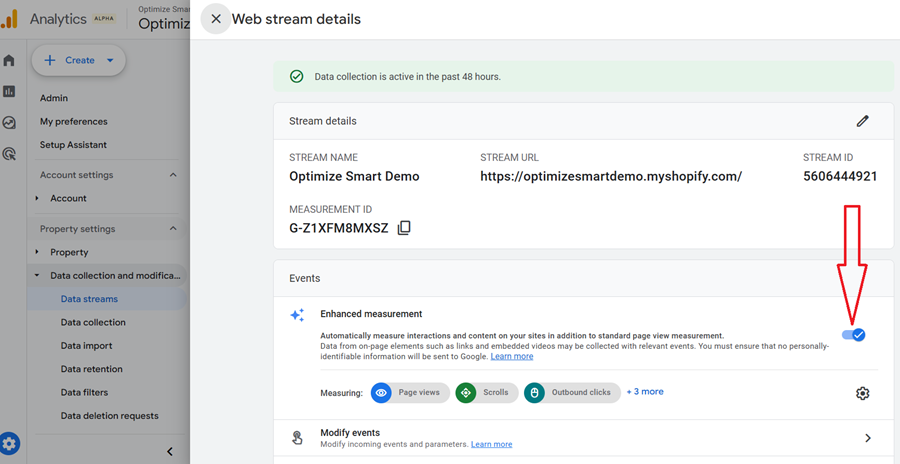The width and height of the screenshot is (900, 464).
Task: Click the Scrolls chip icon
Action: pyautogui.click(x=465, y=393)
